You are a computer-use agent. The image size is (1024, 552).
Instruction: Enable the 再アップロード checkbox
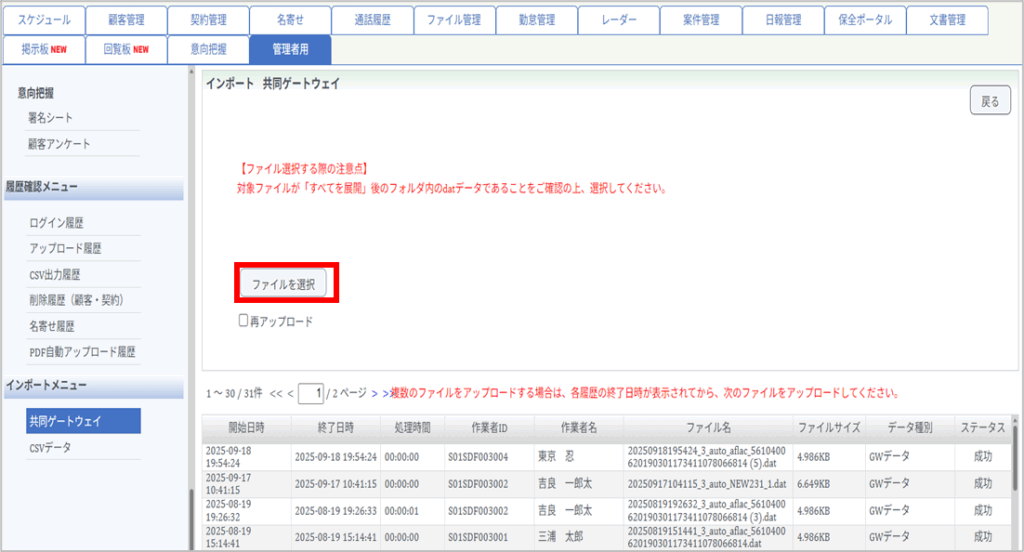243,321
